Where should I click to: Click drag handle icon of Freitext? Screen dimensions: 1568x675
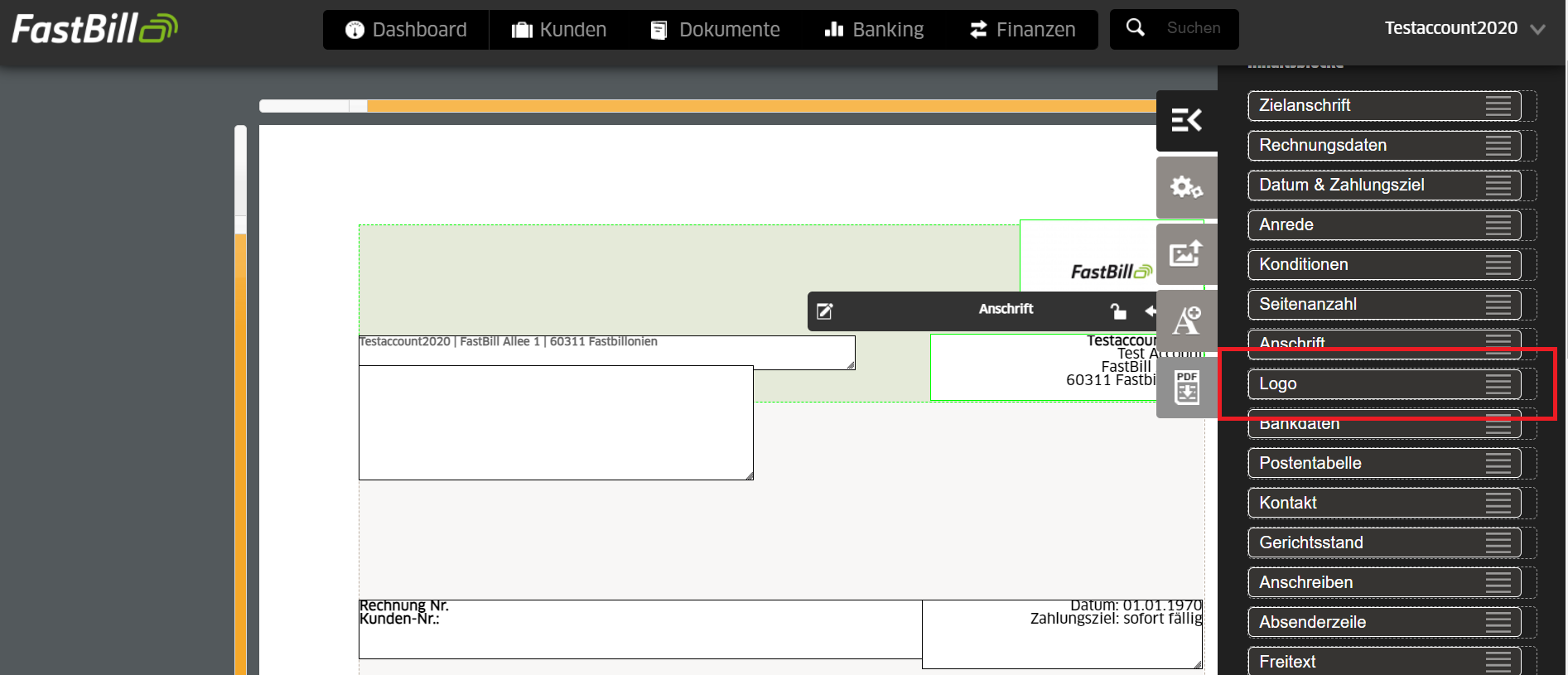pos(1498,662)
